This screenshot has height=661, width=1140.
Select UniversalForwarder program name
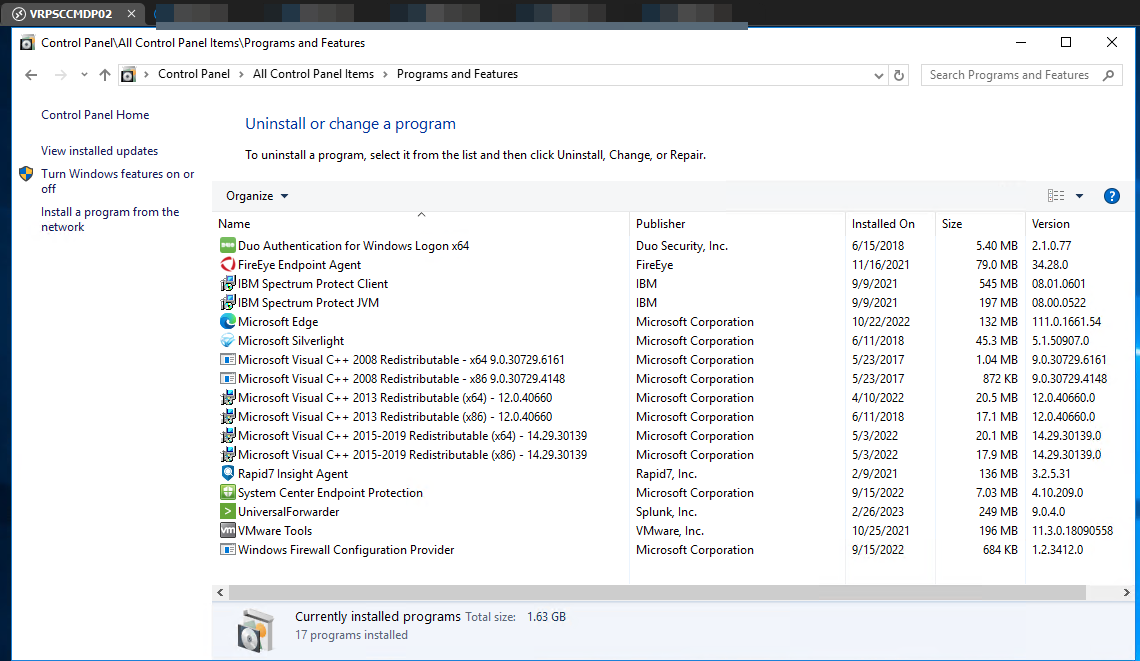[x=289, y=511]
